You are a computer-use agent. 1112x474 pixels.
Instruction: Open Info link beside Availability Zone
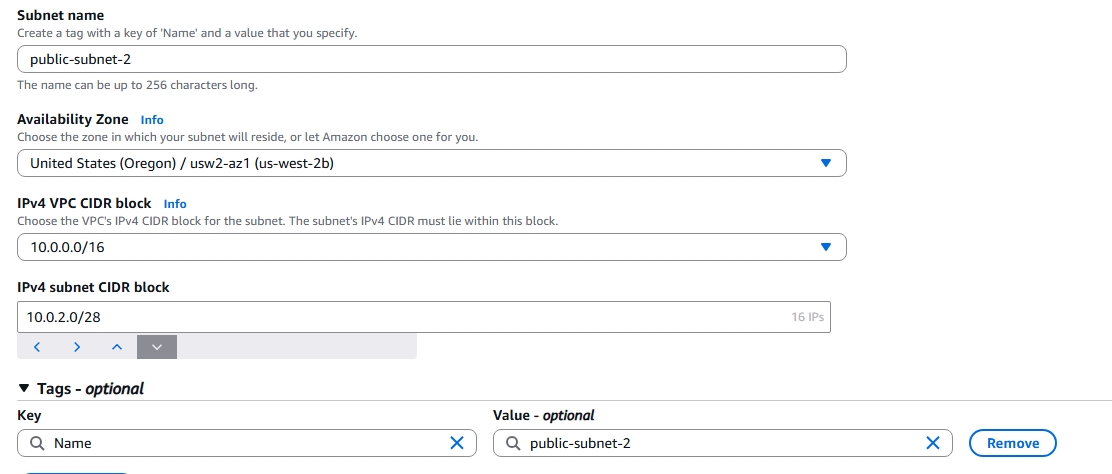click(x=152, y=120)
